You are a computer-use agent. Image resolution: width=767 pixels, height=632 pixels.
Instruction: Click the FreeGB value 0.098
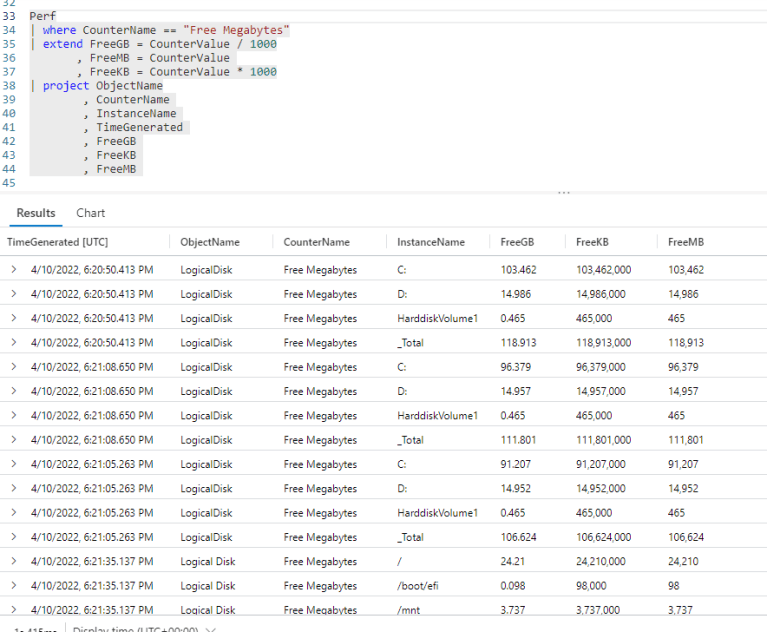[512, 586]
